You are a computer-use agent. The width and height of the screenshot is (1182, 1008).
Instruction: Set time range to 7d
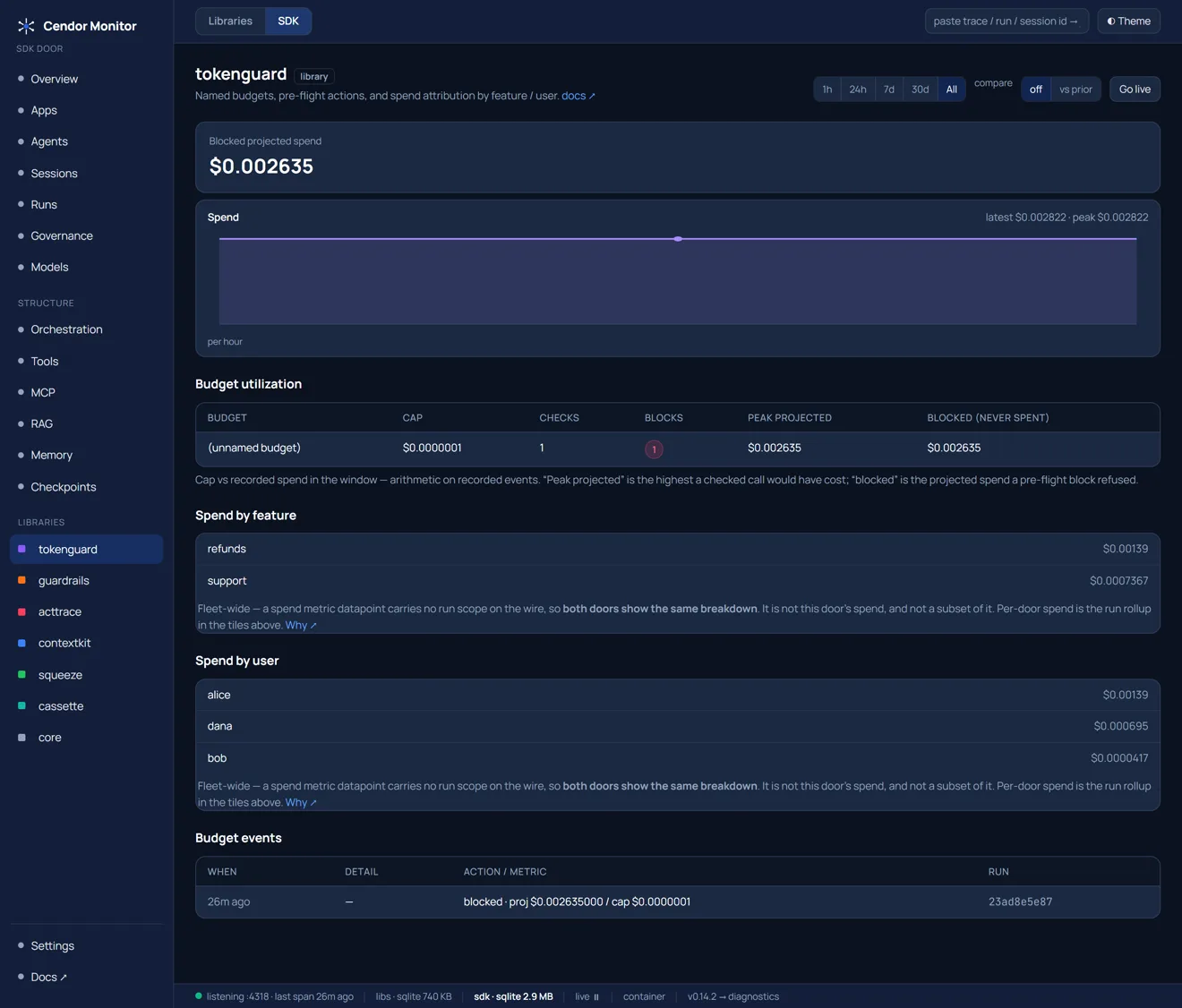[x=889, y=89]
